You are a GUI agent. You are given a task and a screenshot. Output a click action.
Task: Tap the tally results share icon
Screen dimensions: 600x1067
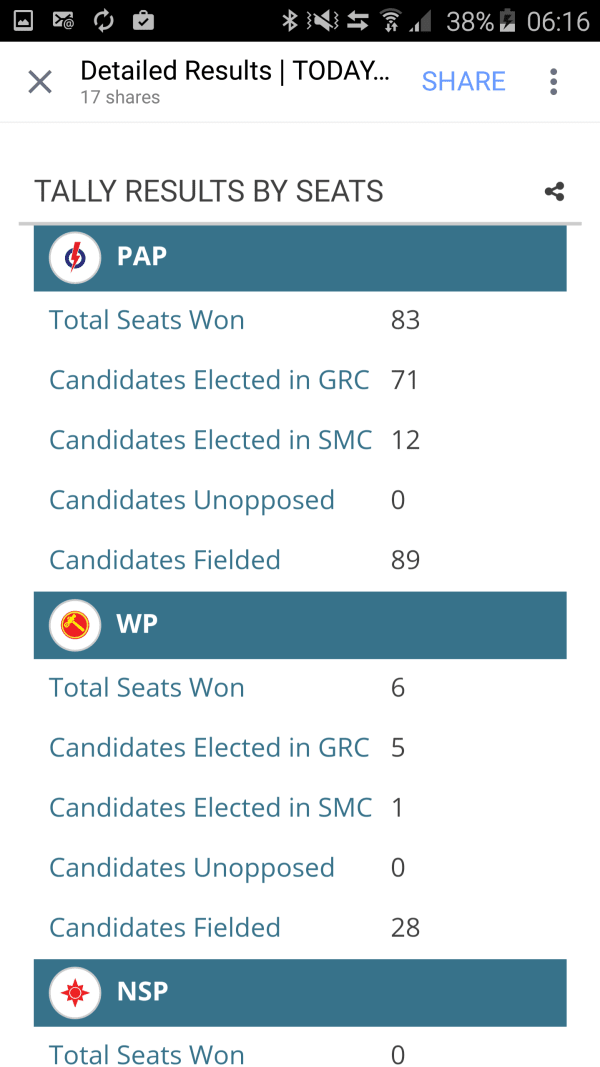[x=554, y=192]
